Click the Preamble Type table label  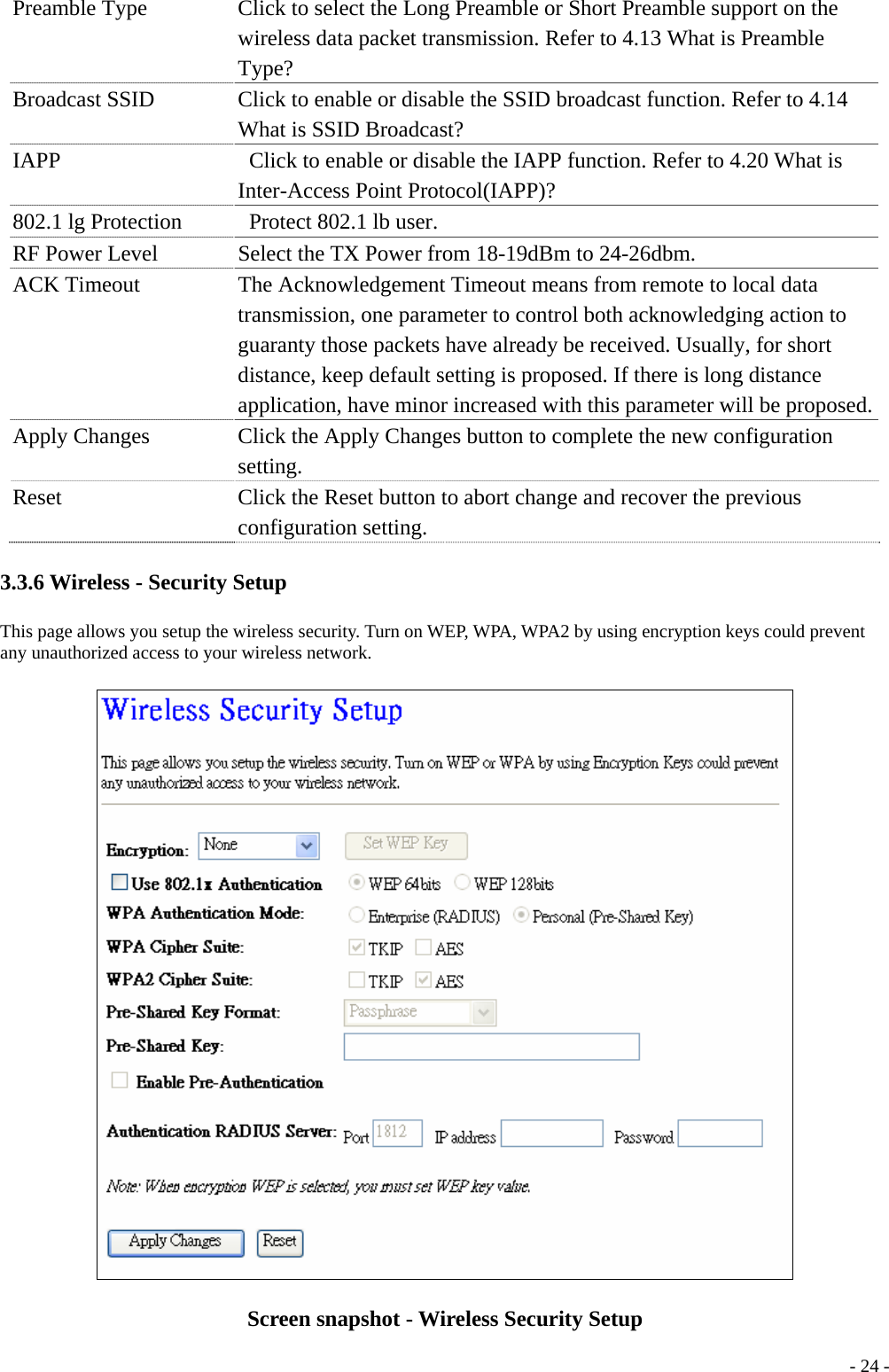[80, 10]
